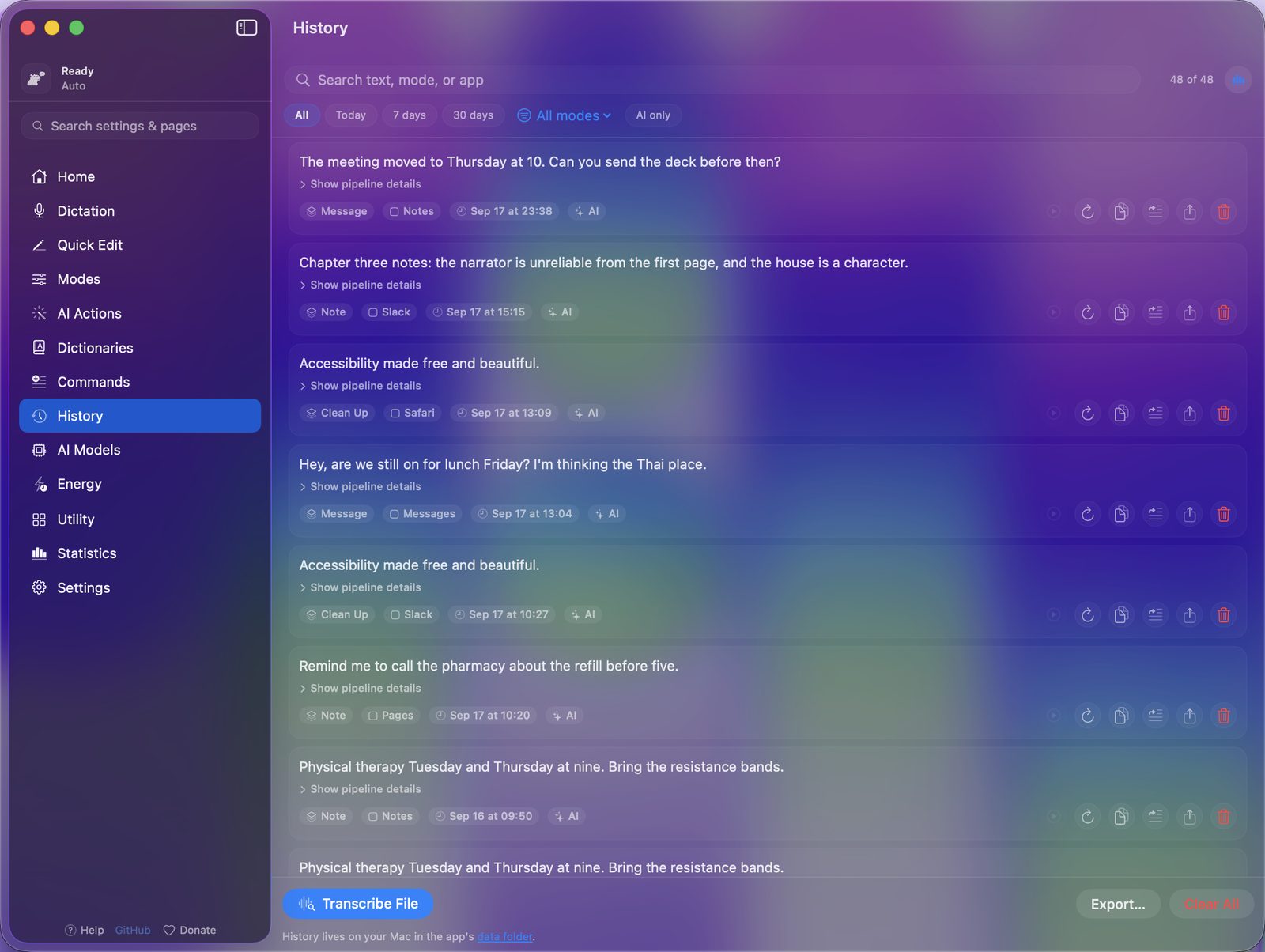1265x952 pixels.
Task: Copy the 'Chapter three notes' transcript
Action: (x=1121, y=312)
